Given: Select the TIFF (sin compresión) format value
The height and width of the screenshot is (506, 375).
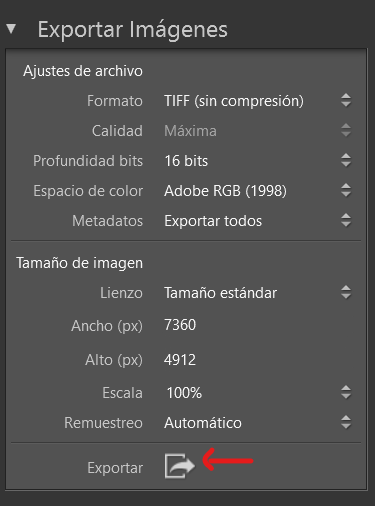Looking at the screenshot, I should coord(234,101).
